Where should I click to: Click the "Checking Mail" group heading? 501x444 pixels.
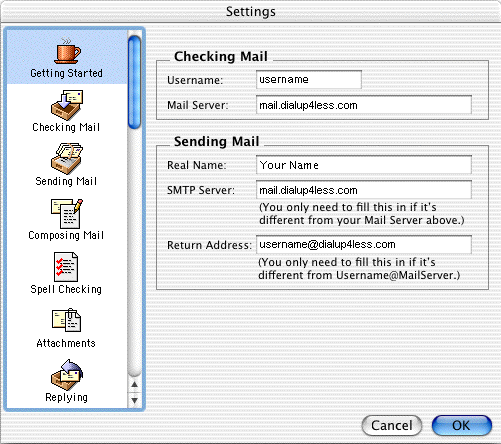click(221, 56)
